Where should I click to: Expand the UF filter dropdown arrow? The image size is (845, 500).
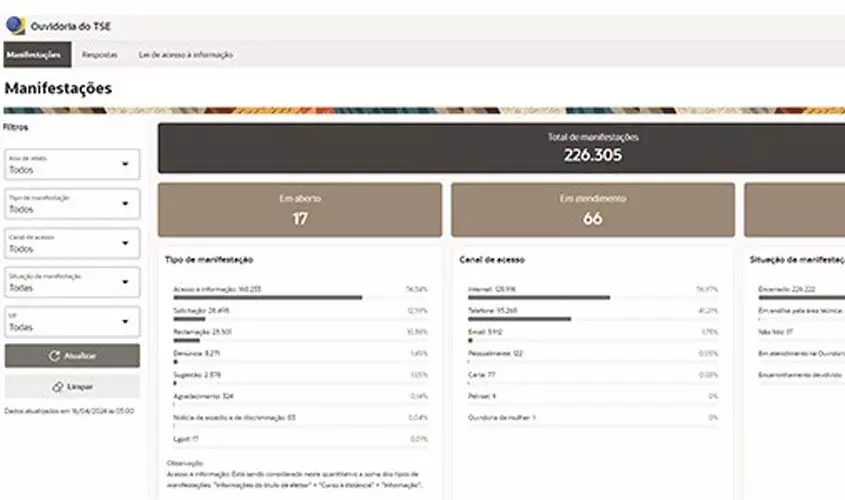(x=125, y=322)
